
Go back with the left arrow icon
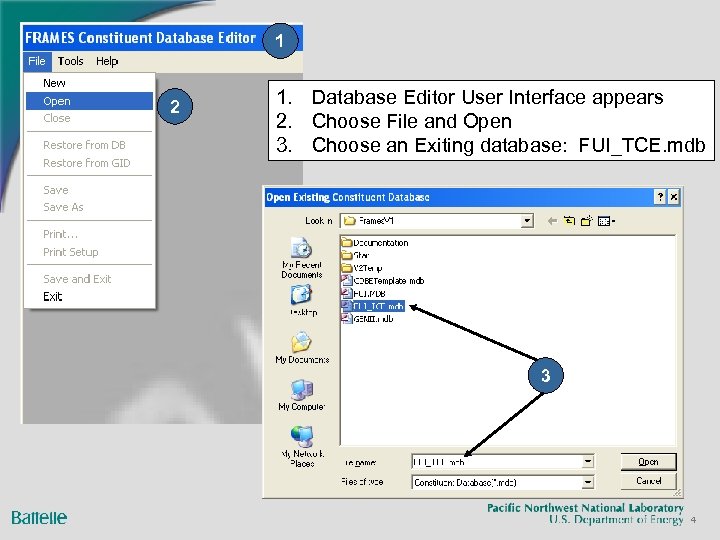click(x=552, y=221)
